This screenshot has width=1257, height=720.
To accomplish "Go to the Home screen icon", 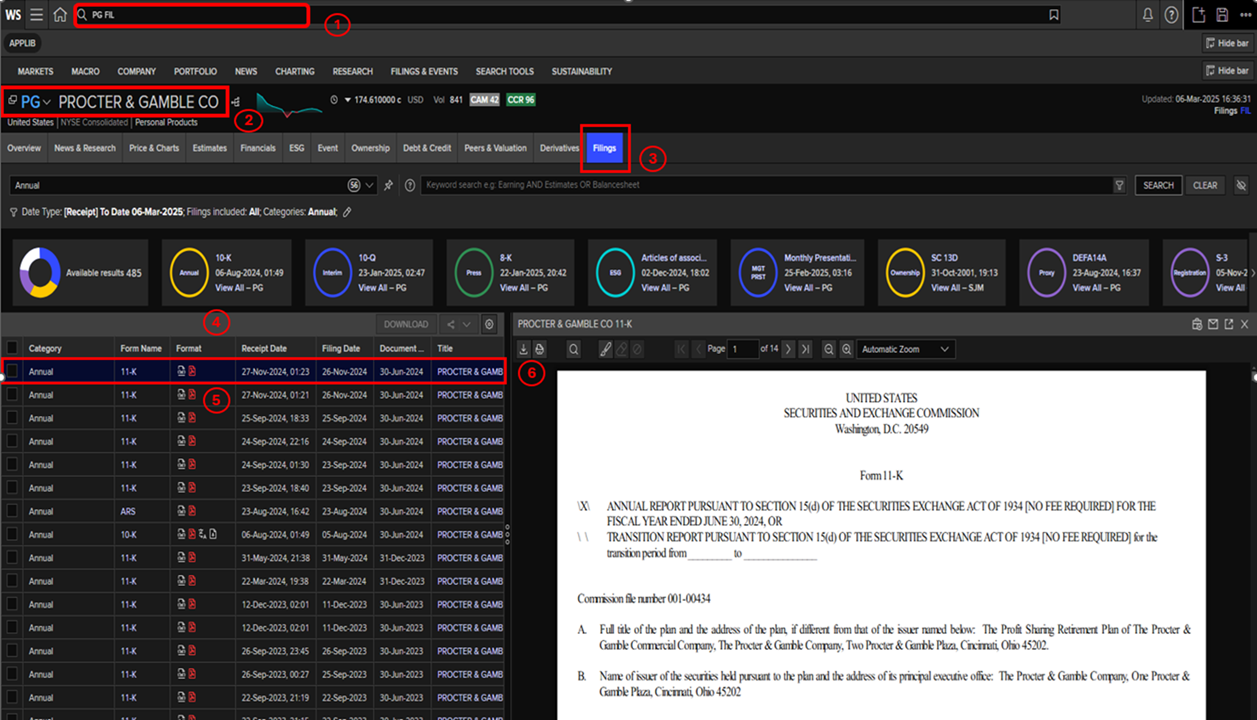I will (60, 15).
